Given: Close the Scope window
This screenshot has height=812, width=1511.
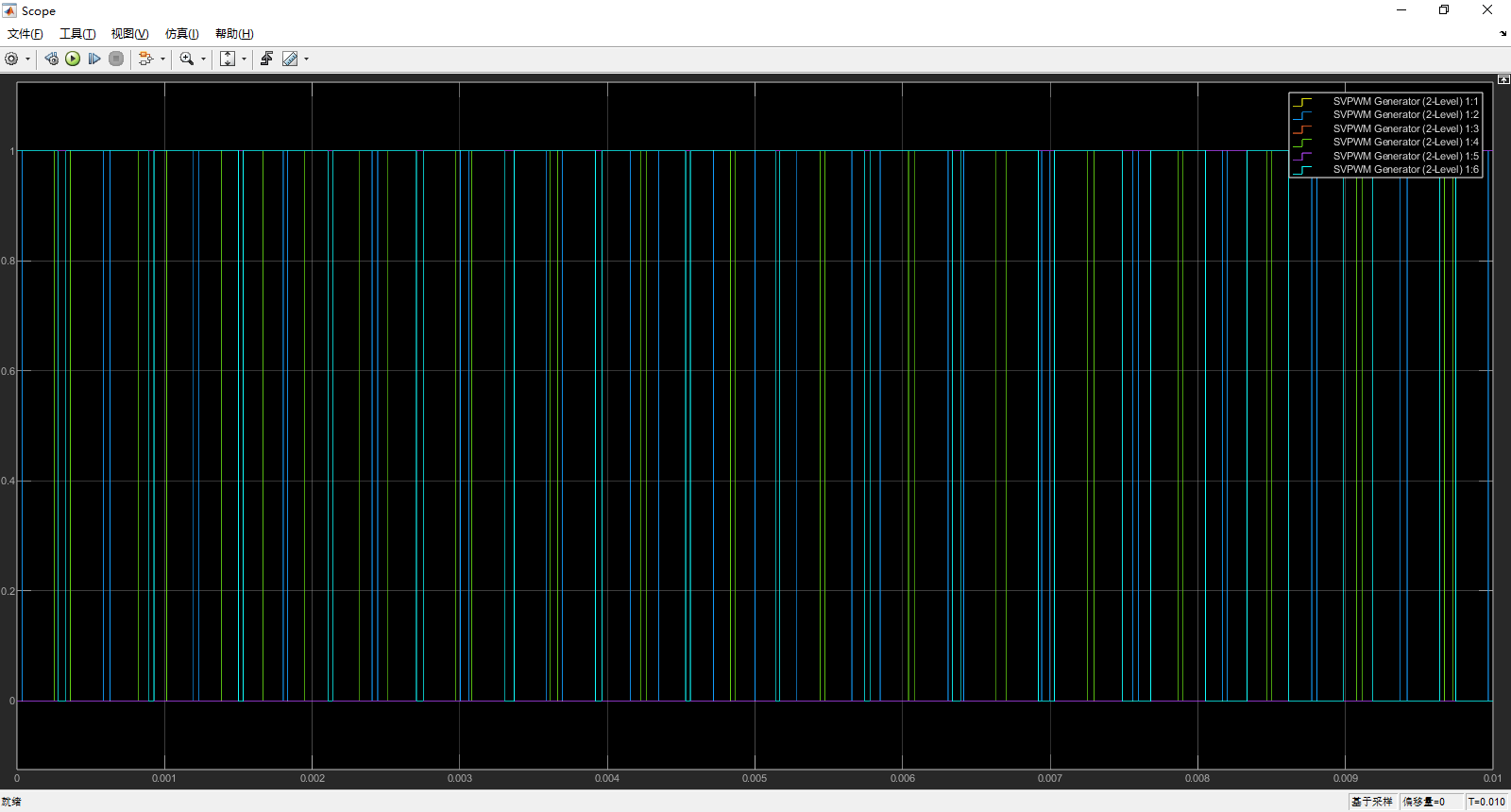Looking at the screenshot, I should point(1487,10).
